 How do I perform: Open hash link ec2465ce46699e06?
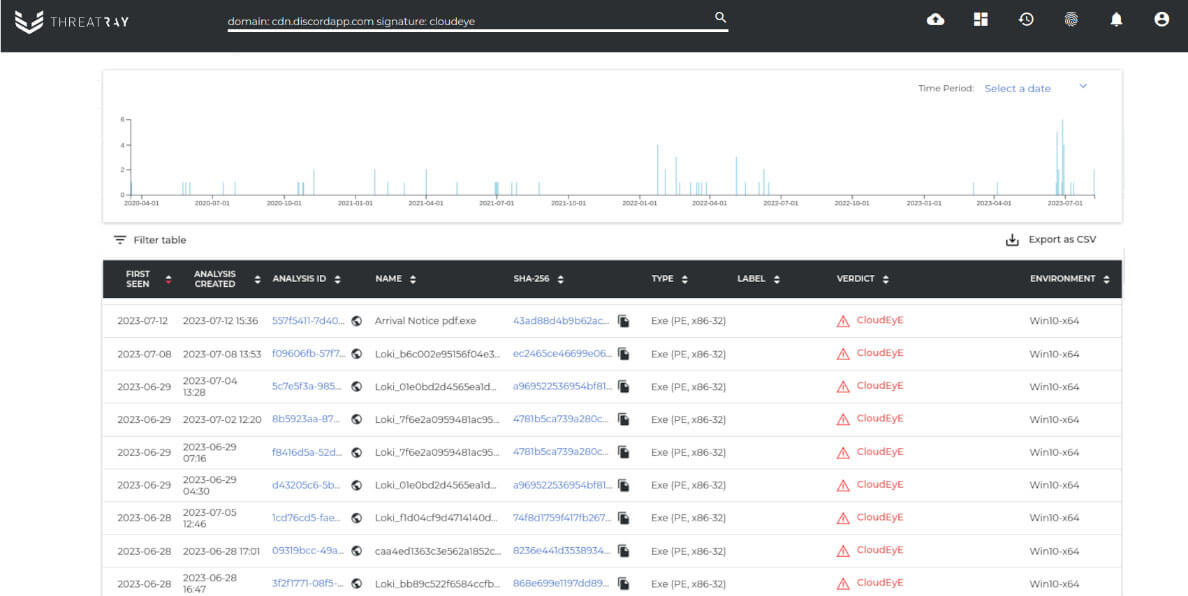[x=562, y=354]
